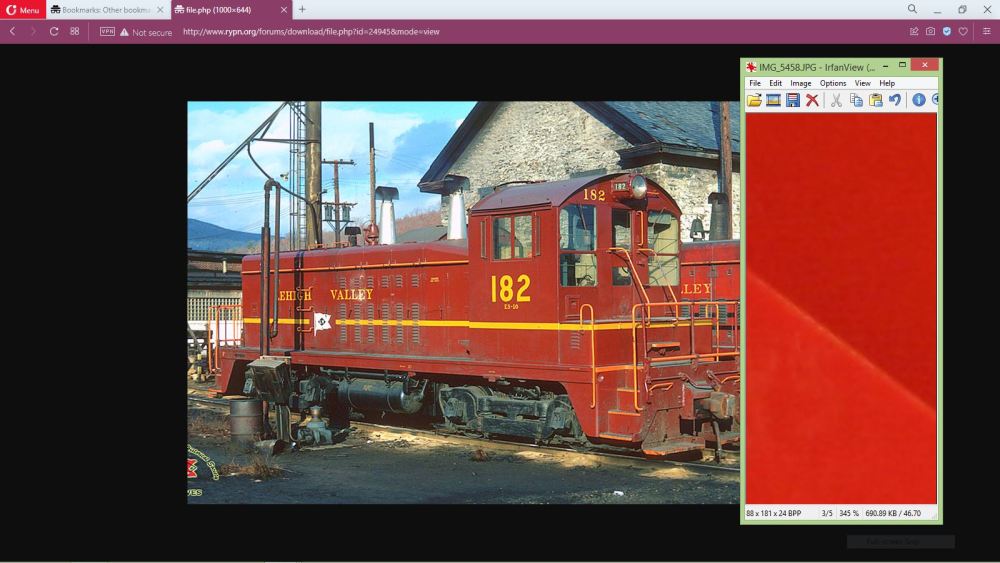Open the ad blocker shield icon

coord(947,31)
